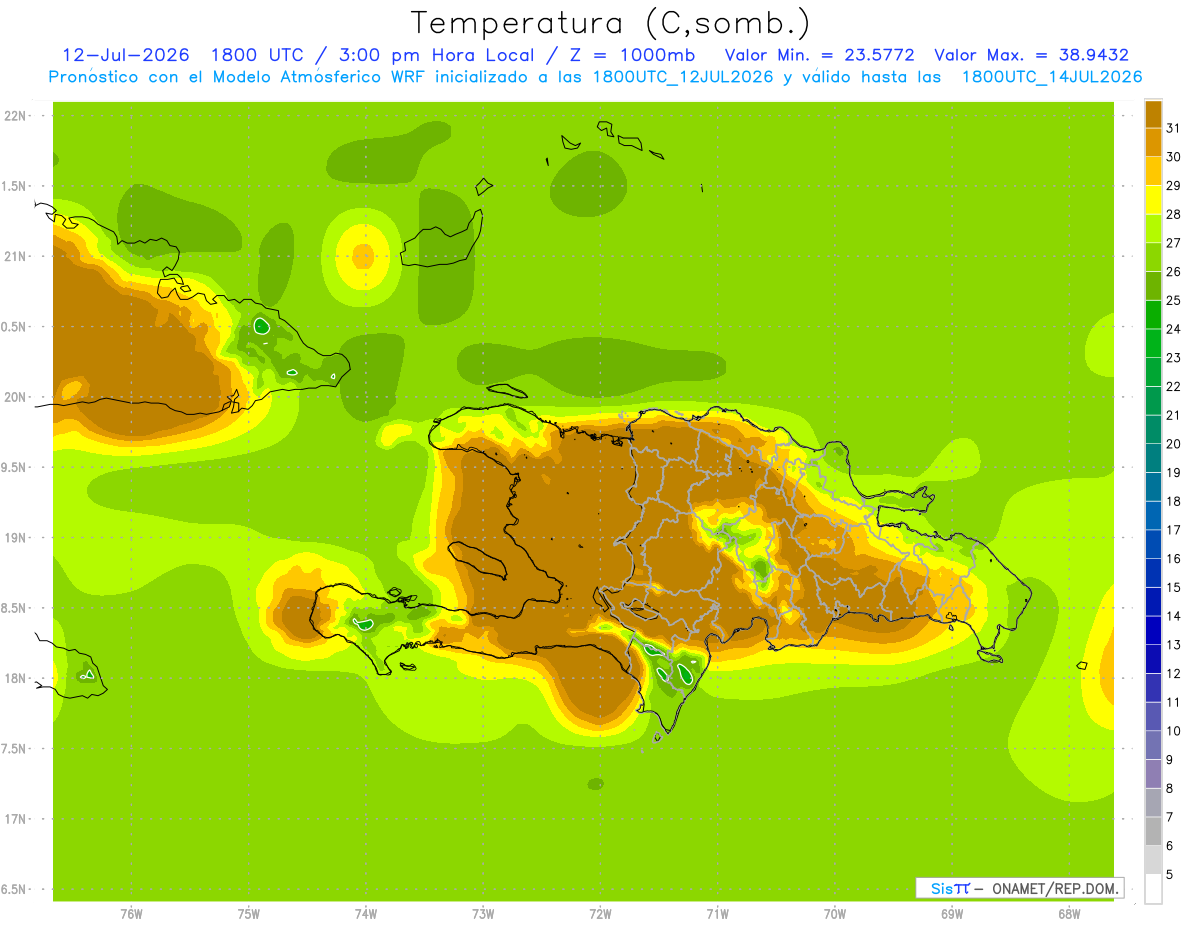Viewport: 1200px width, 927px height.
Task: Click the latitude label "21N"
Action: click(x=16, y=256)
